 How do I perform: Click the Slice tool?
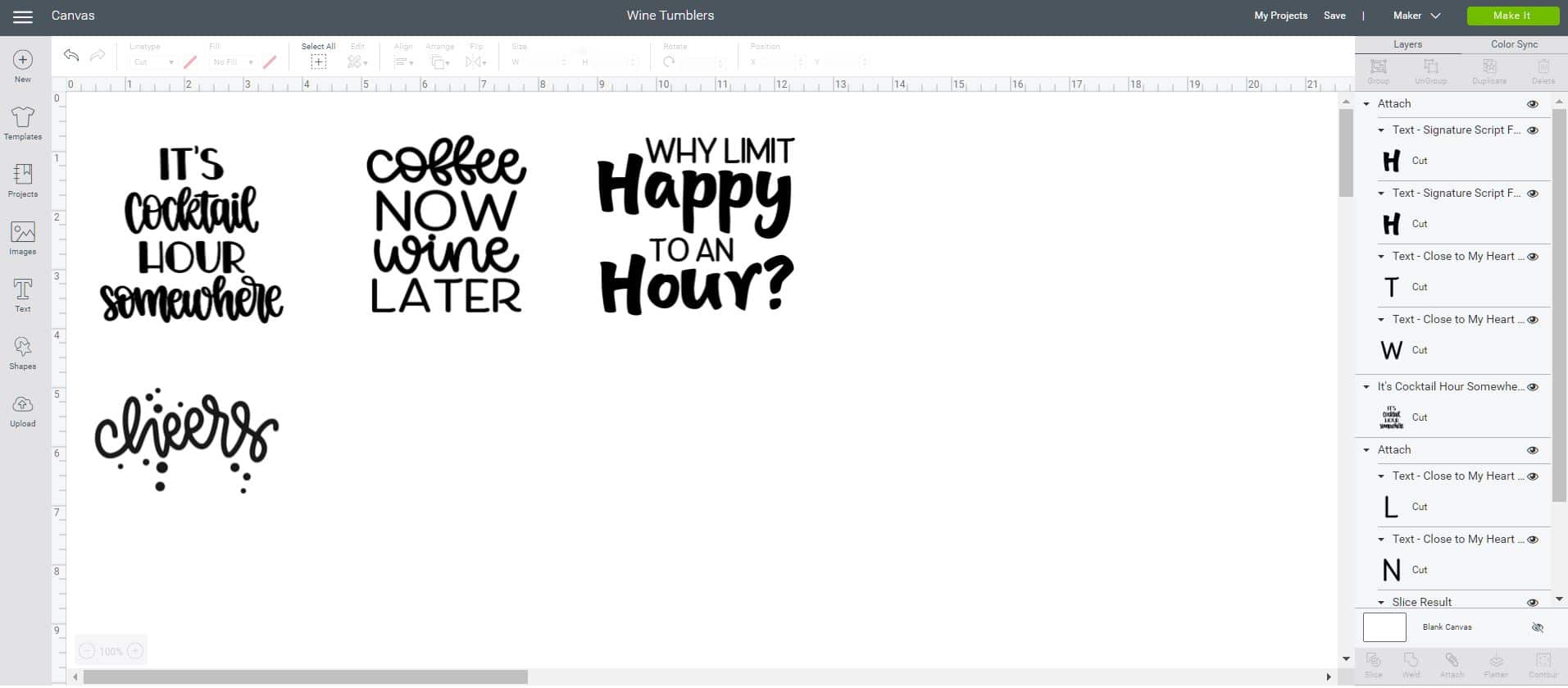point(1374,665)
